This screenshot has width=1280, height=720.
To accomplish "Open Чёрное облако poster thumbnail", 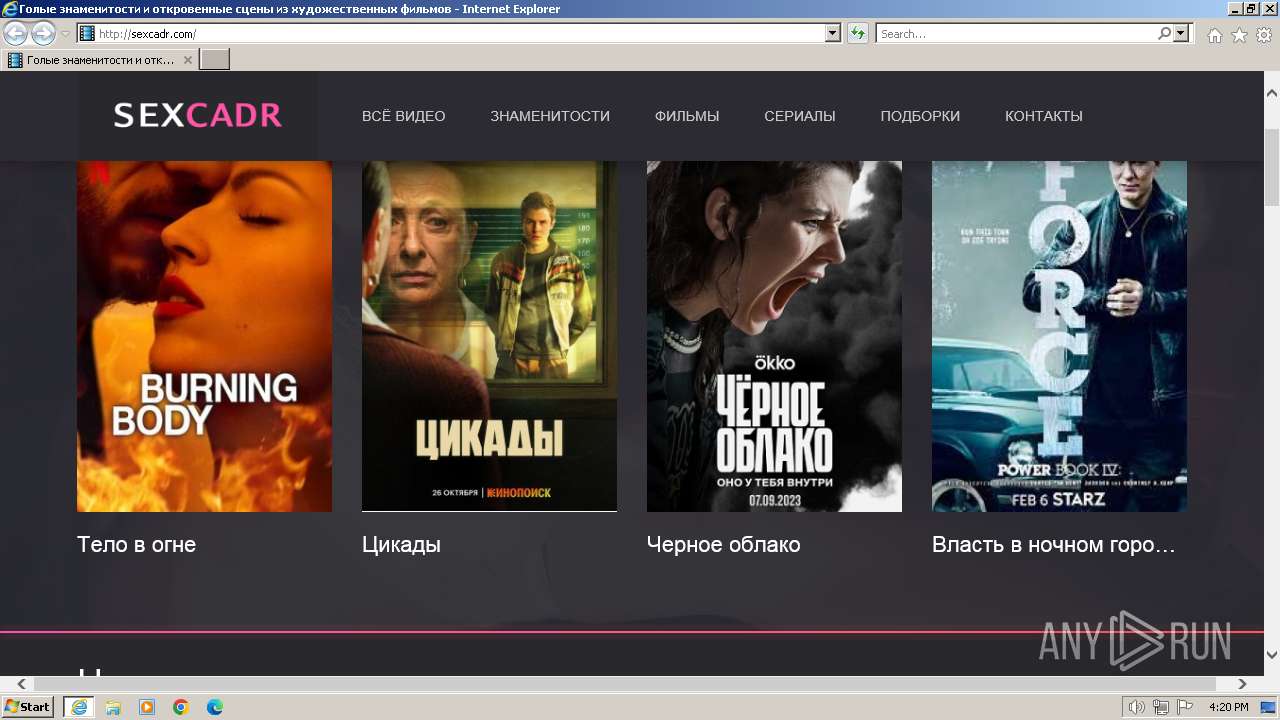I will 774,336.
